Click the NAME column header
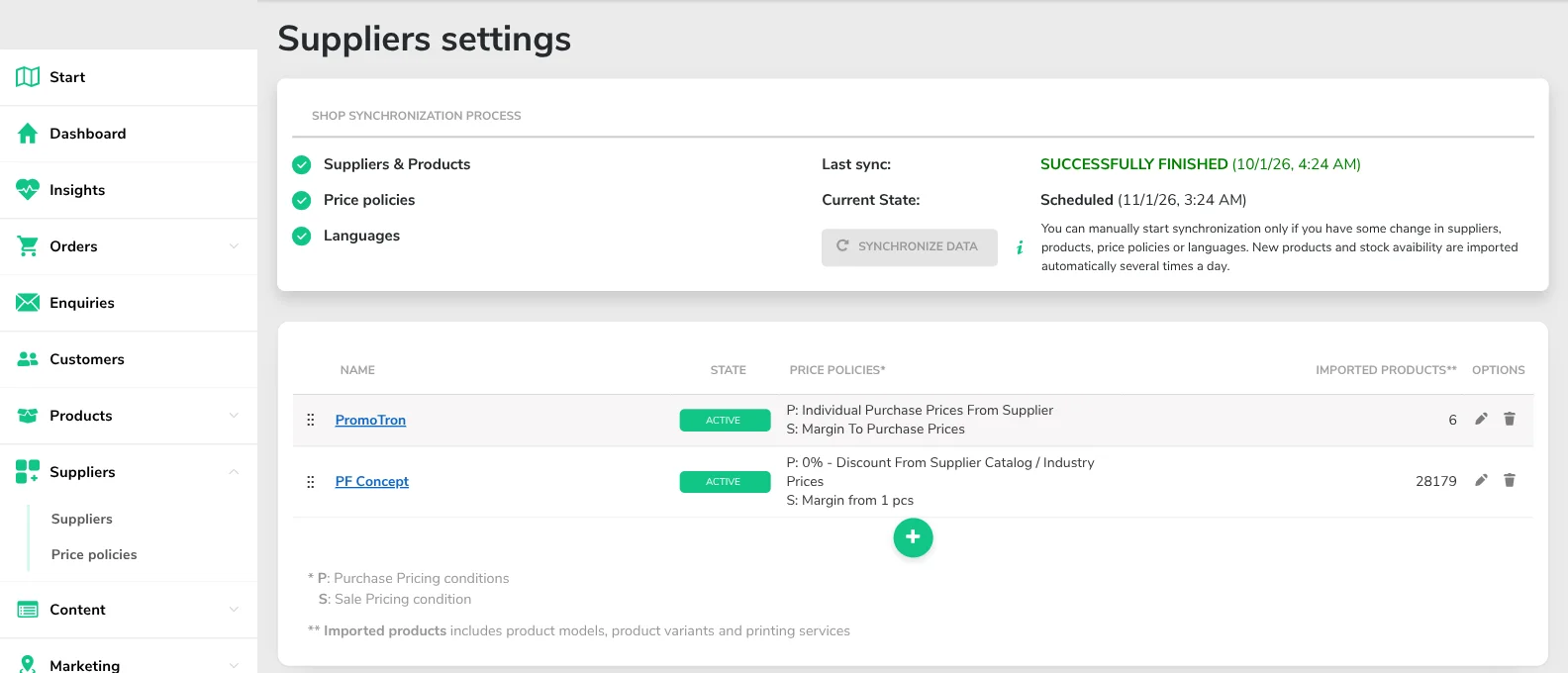1568x673 pixels. click(x=357, y=370)
